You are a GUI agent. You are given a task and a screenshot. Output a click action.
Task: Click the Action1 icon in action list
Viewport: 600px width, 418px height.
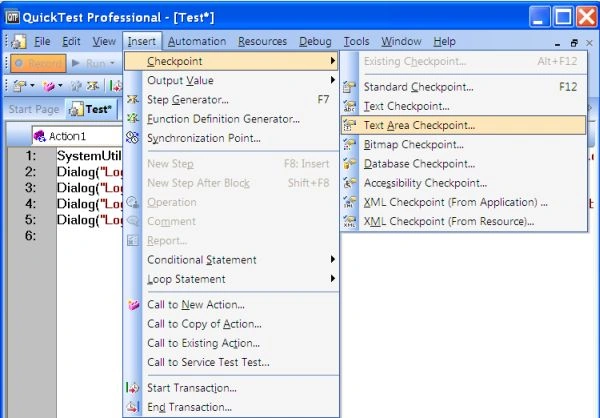tap(39, 136)
